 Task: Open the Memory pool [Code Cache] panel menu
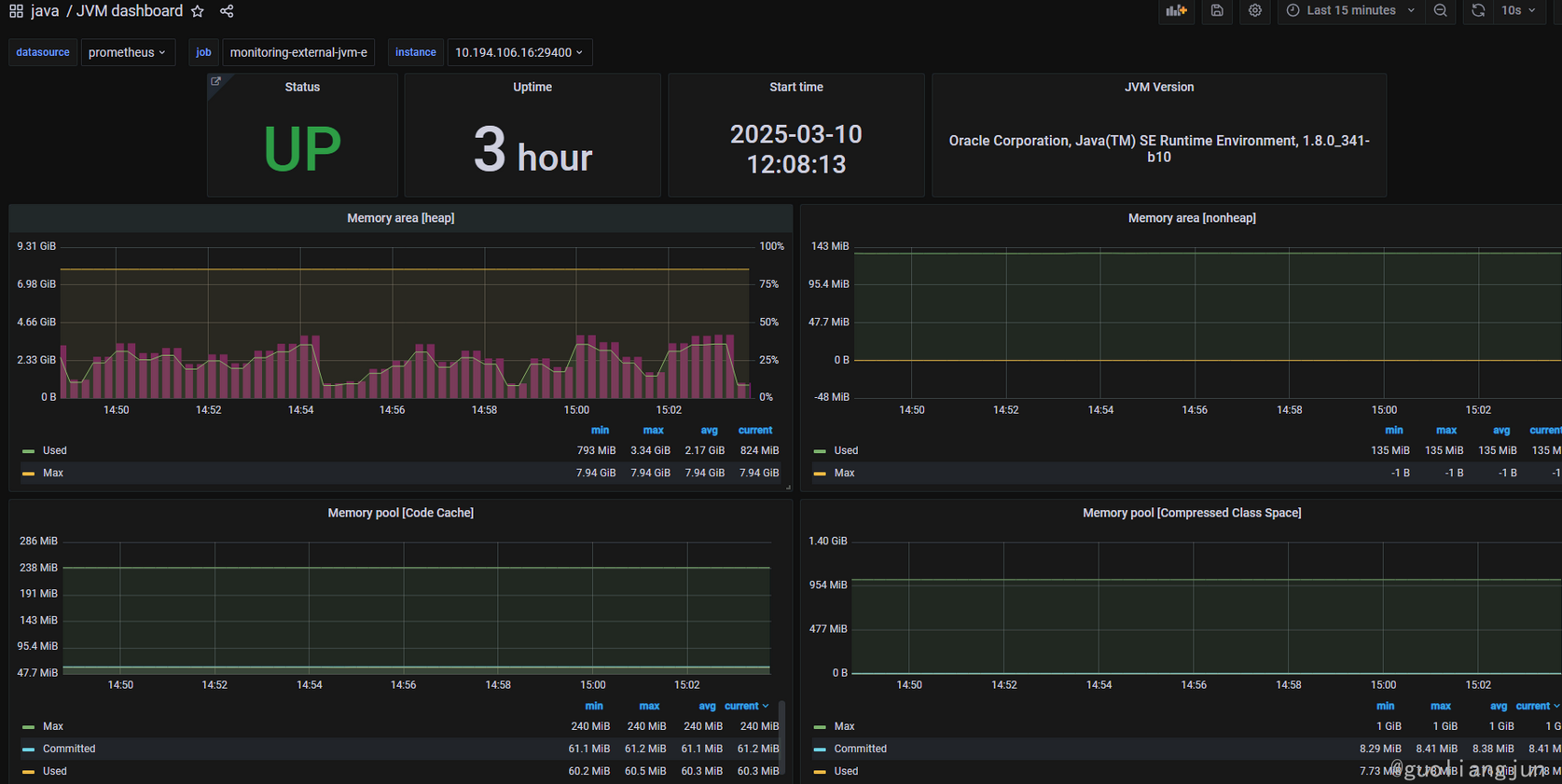pos(400,513)
